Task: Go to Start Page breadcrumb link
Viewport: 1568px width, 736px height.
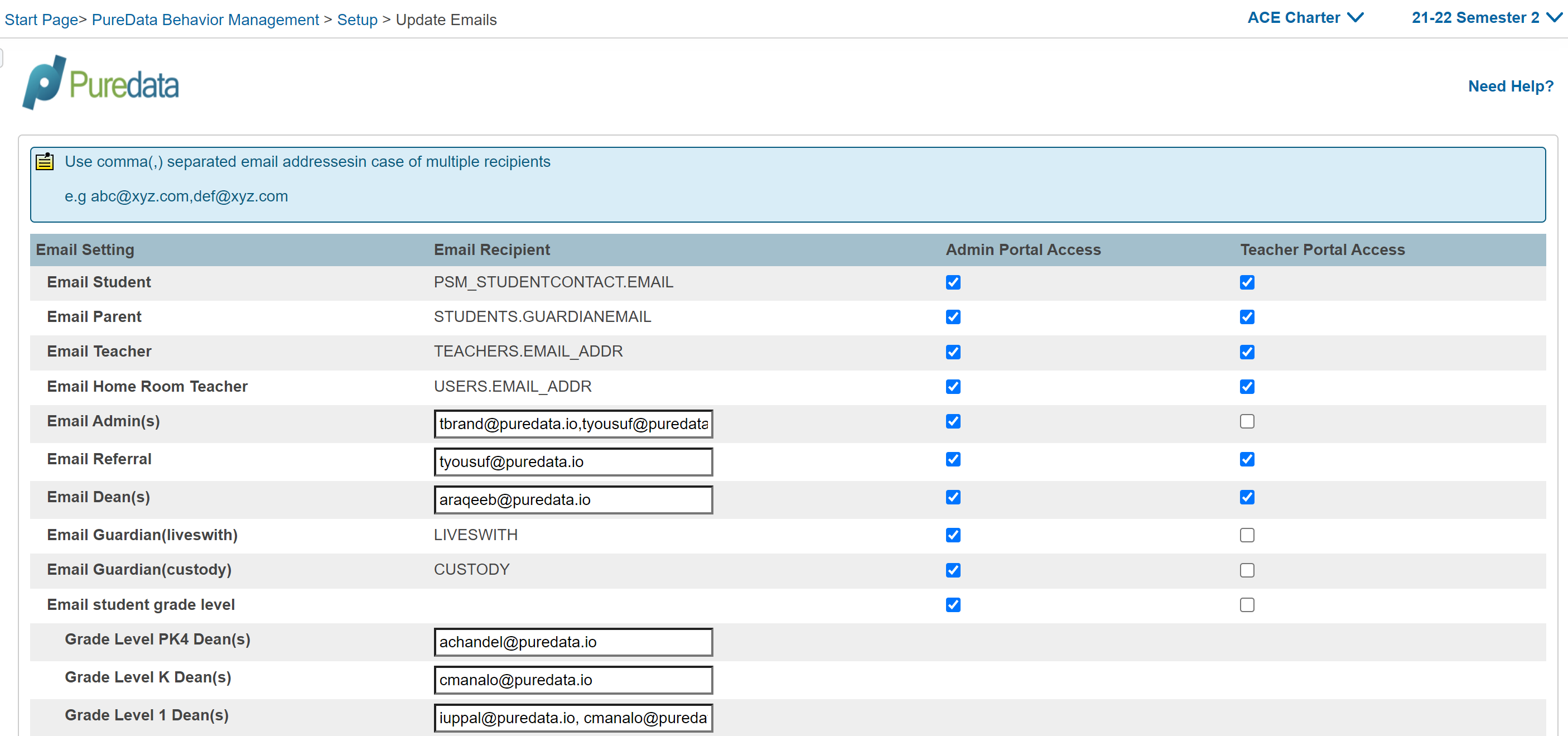Action: coord(41,20)
